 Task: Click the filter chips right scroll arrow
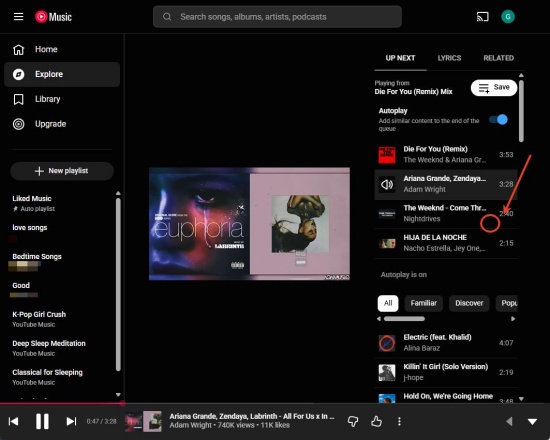[513, 319]
